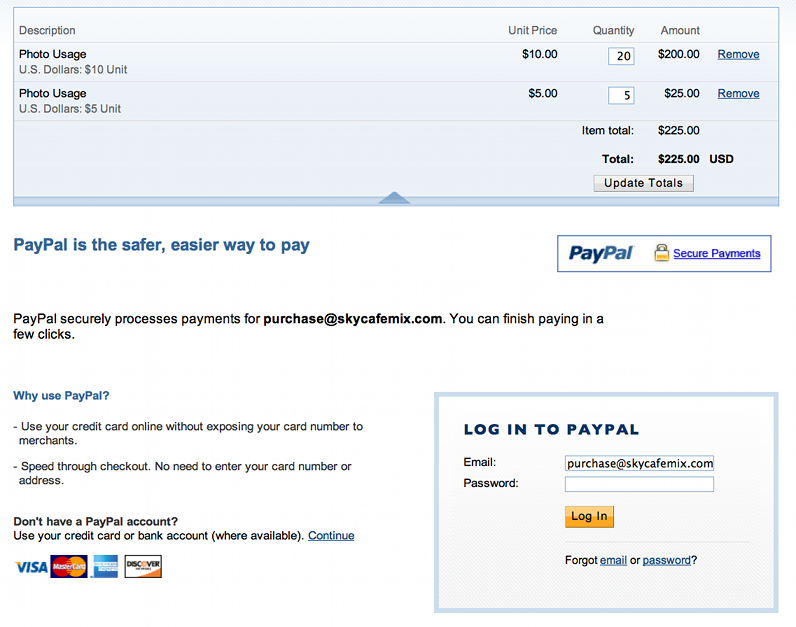The width and height of the screenshot is (796, 627).
Task: Click the secure padlock icon
Action: click(661, 253)
